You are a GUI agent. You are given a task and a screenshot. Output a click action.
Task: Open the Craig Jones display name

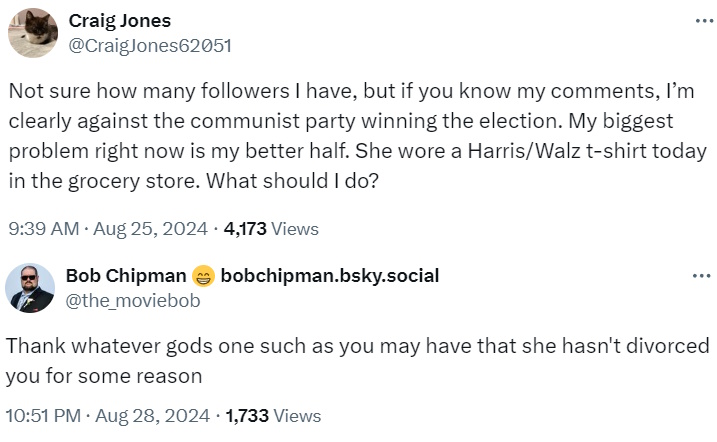(x=118, y=21)
